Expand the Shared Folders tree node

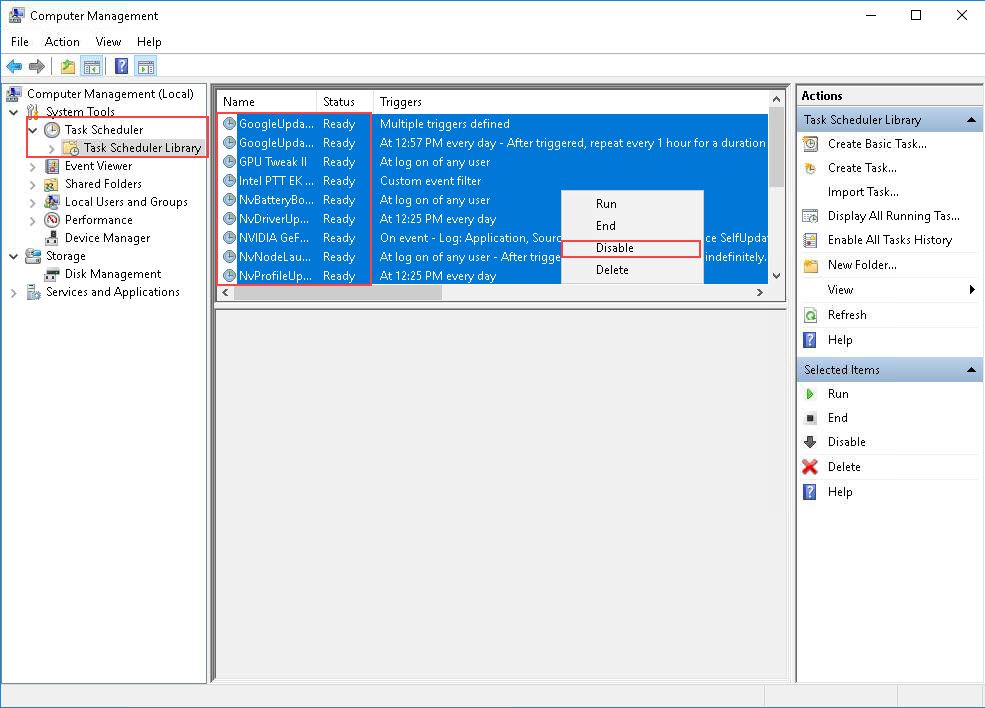(33, 185)
